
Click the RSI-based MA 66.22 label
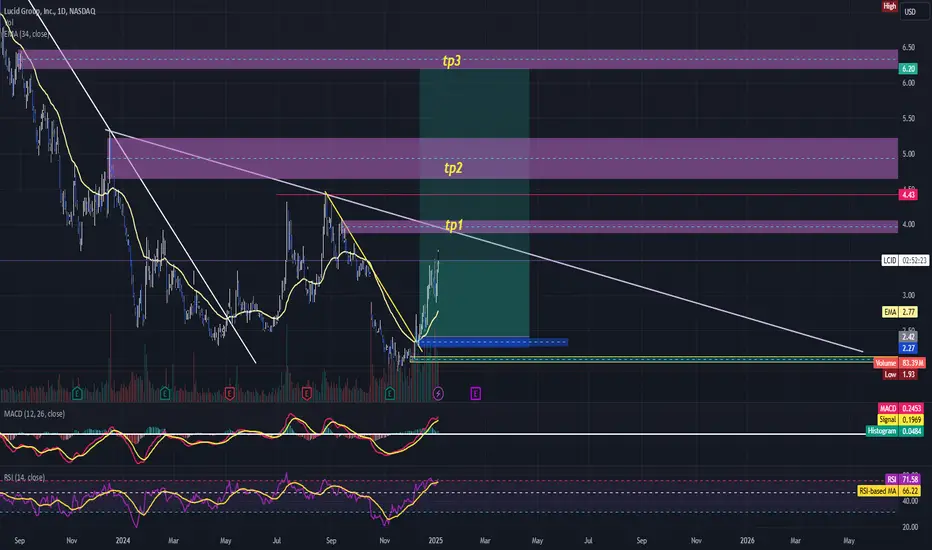[x=889, y=491]
